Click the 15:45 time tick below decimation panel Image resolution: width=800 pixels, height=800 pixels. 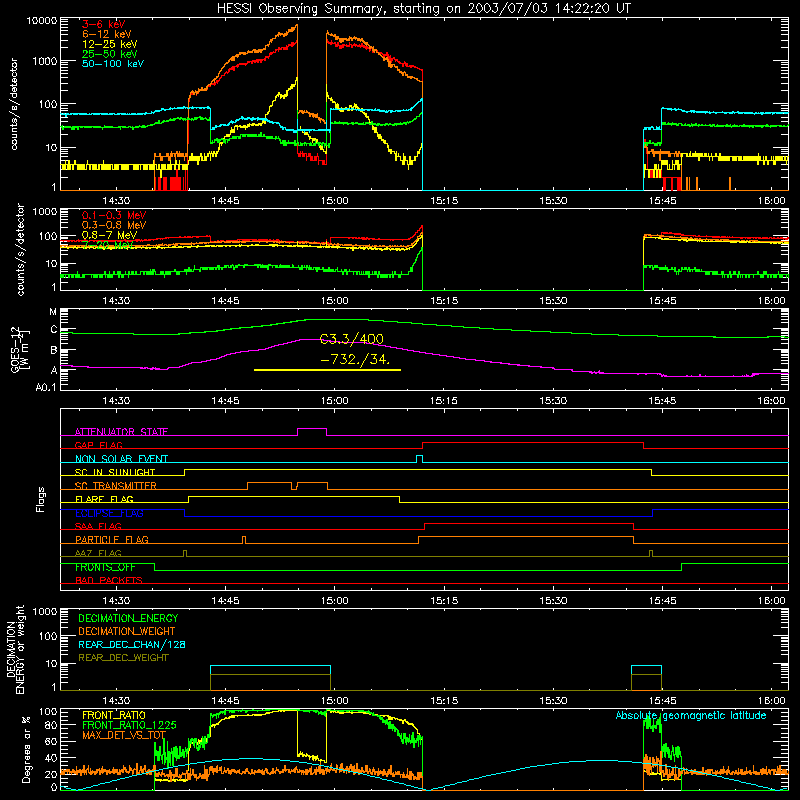[663, 701]
